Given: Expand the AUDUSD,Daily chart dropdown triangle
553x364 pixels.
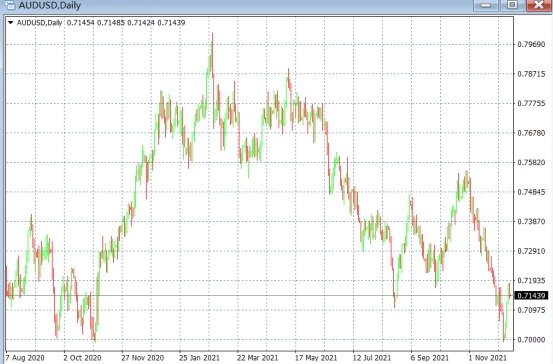Looking at the screenshot, I should click(x=11, y=23).
